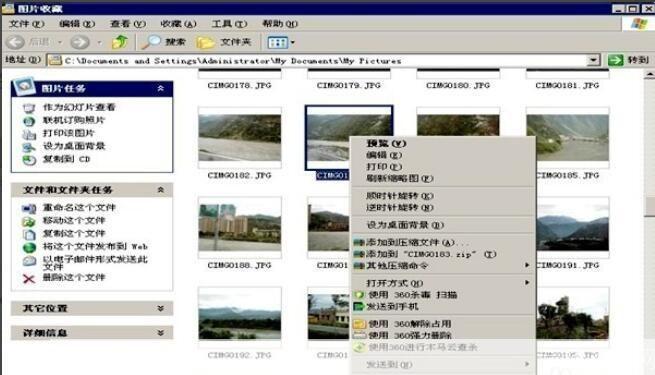The height and width of the screenshot is (375, 655).
Task: Choose 打印(P) in the context menu
Action: (x=443, y=167)
